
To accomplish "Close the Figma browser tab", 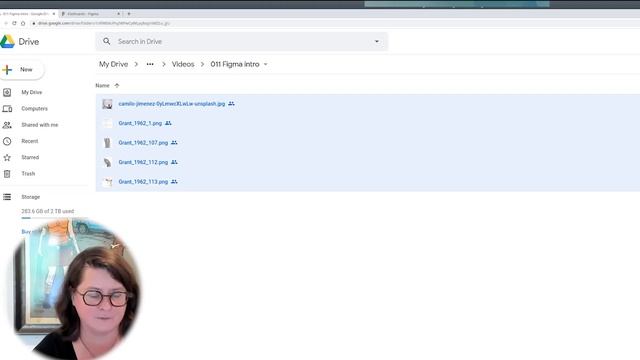I will (119, 14).
